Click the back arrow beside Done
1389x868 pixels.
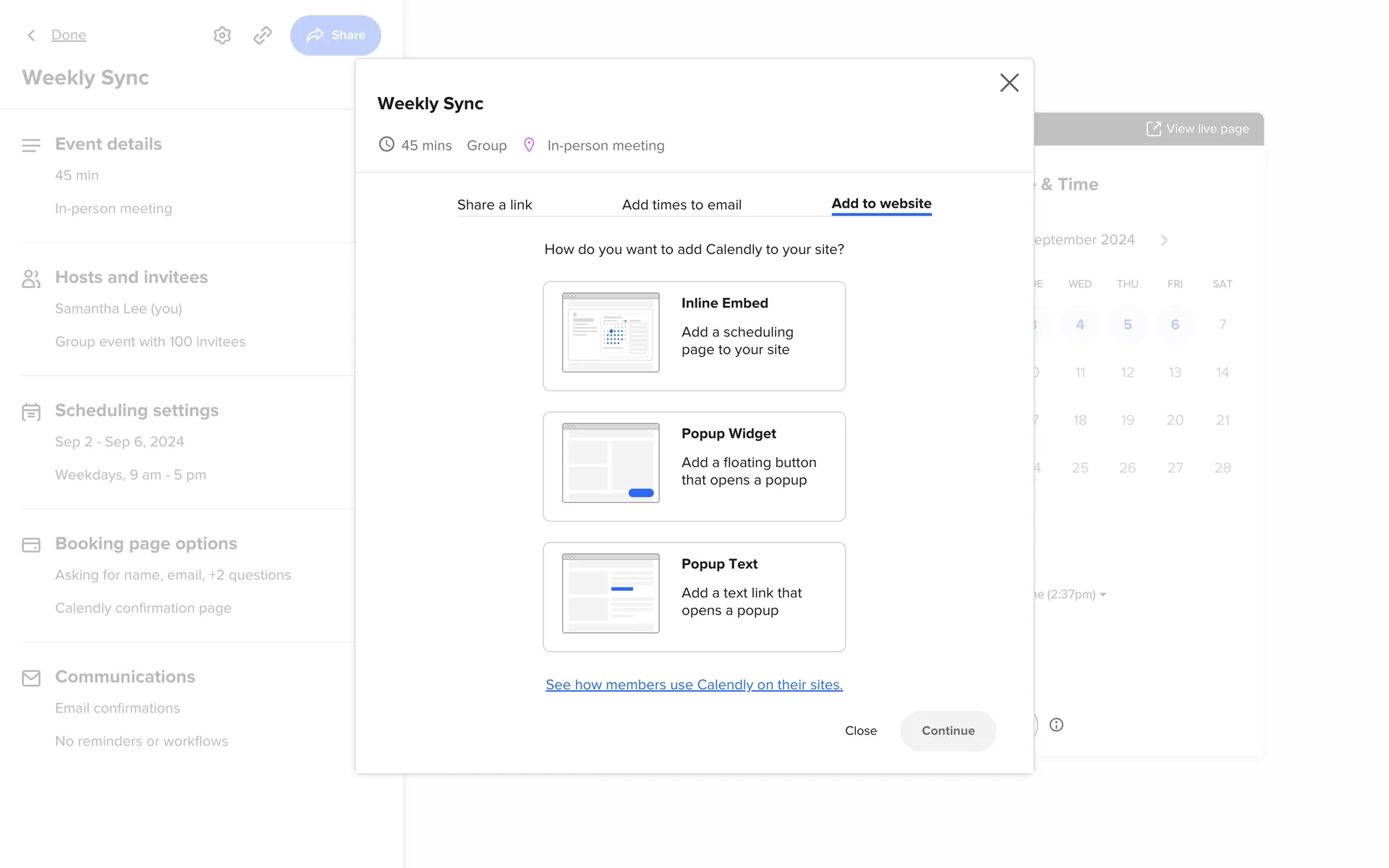tap(31, 35)
